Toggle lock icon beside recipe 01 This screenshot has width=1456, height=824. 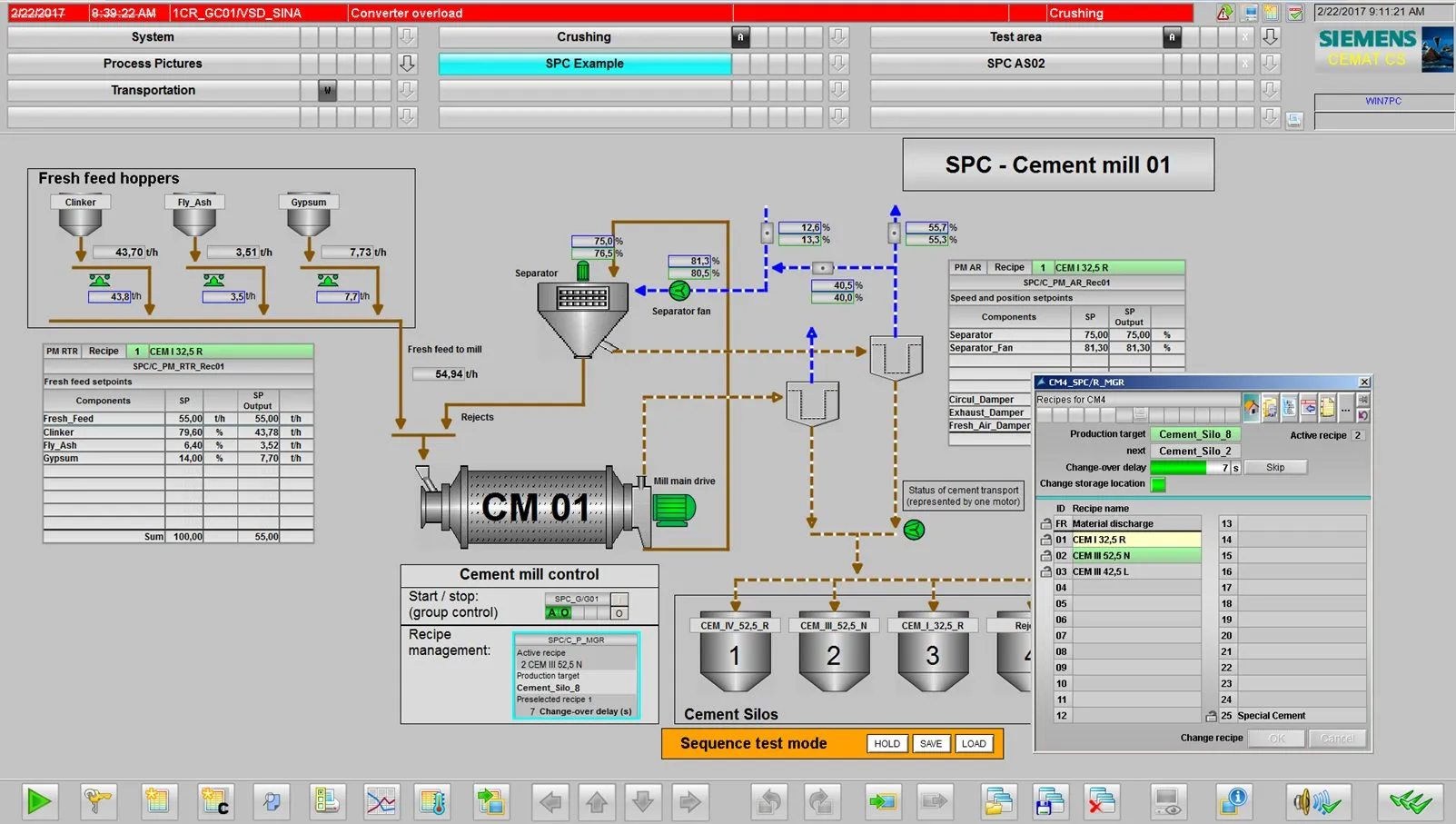point(1045,540)
